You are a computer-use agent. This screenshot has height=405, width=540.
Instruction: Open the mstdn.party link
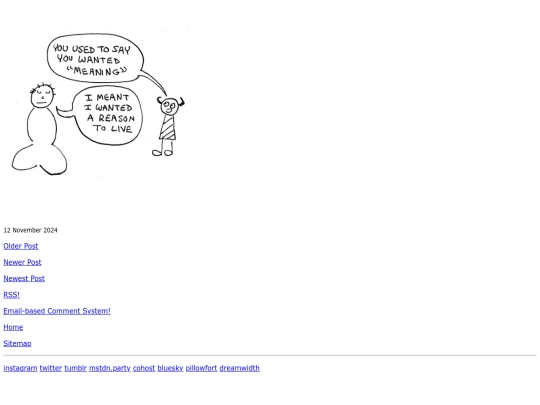click(110, 368)
